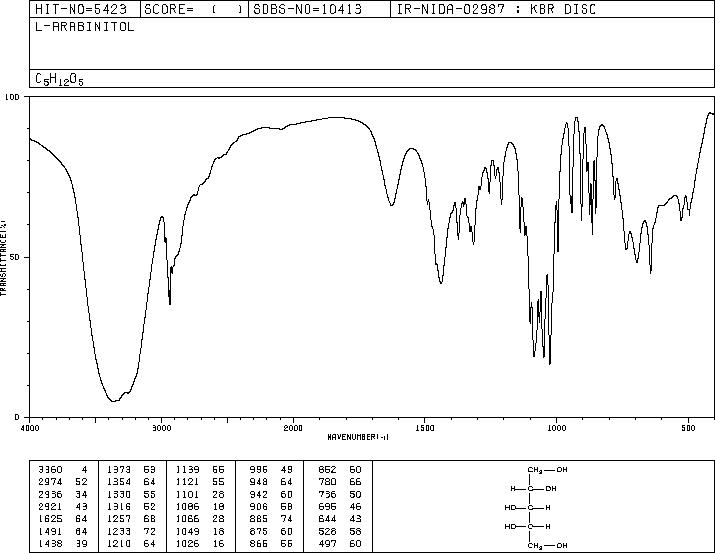Click the WAVENUMBER axis title
This screenshot has width=715, height=553.
358,437
